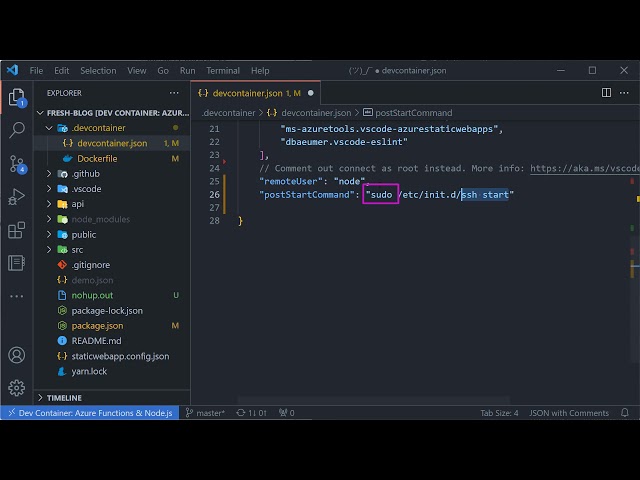The height and width of the screenshot is (480, 640).
Task: Open the Terminal menu
Action: pos(223,71)
